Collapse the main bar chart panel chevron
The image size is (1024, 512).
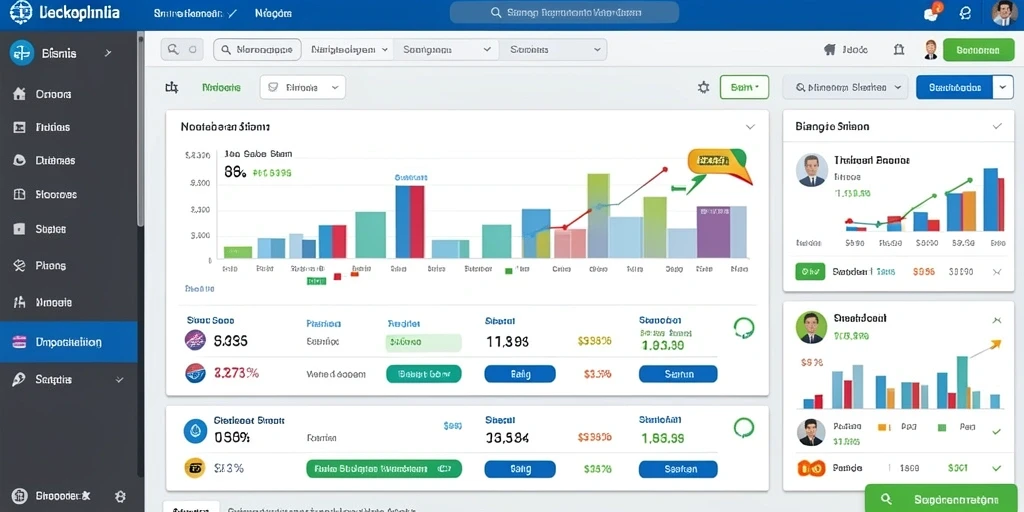[x=750, y=127]
